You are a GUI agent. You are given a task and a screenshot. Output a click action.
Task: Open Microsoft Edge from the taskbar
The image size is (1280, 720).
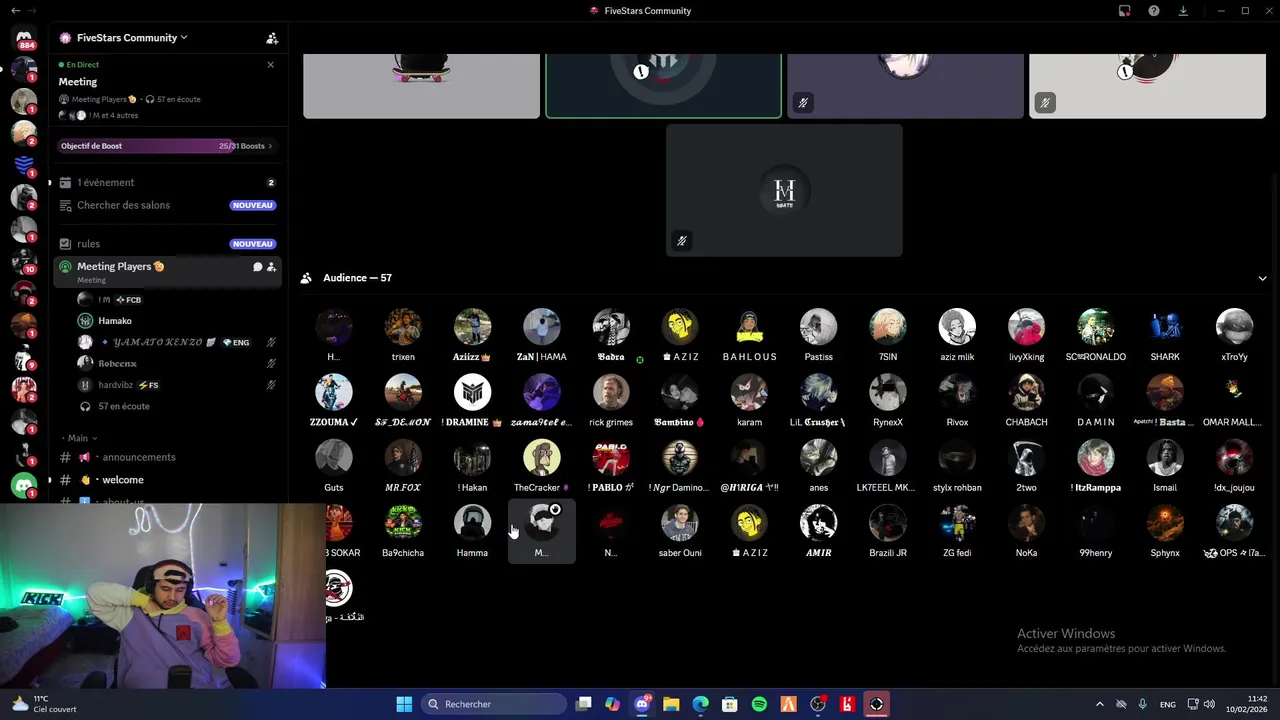pyautogui.click(x=700, y=704)
